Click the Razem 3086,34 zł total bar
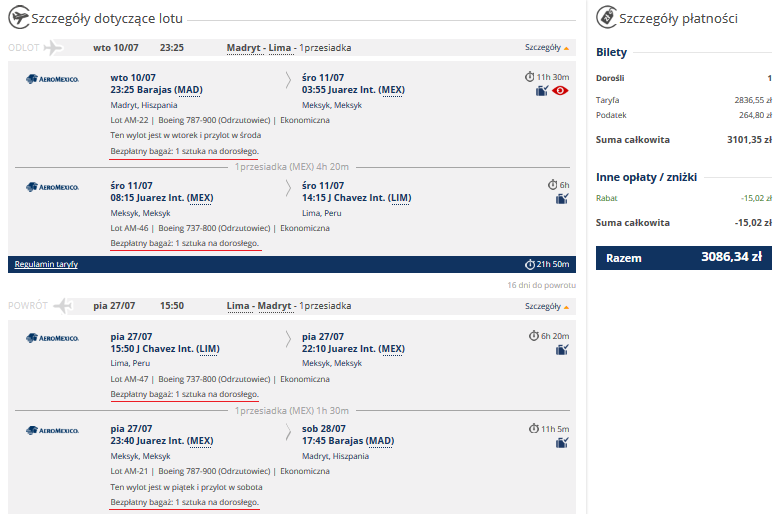 (x=683, y=258)
